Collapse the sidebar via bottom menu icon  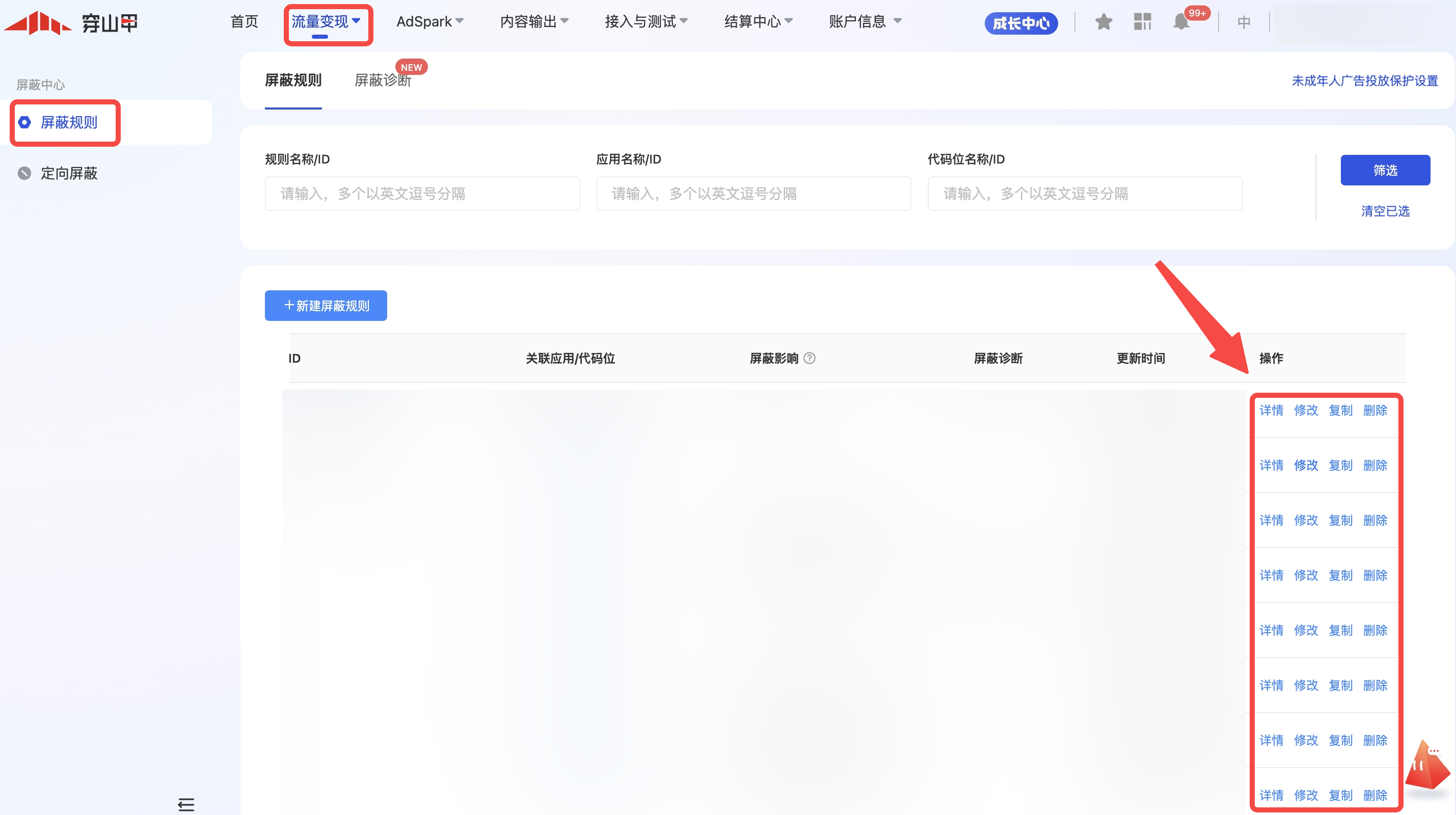(186, 804)
